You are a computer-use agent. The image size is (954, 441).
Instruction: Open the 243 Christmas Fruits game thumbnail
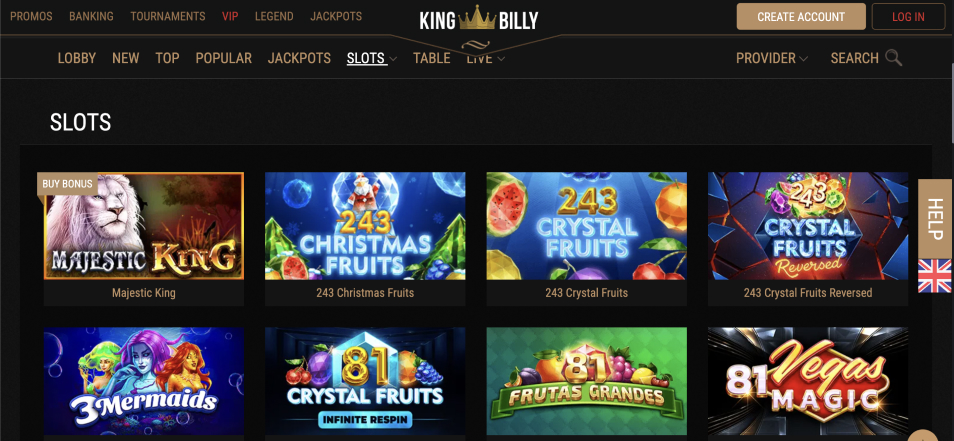tap(365, 226)
